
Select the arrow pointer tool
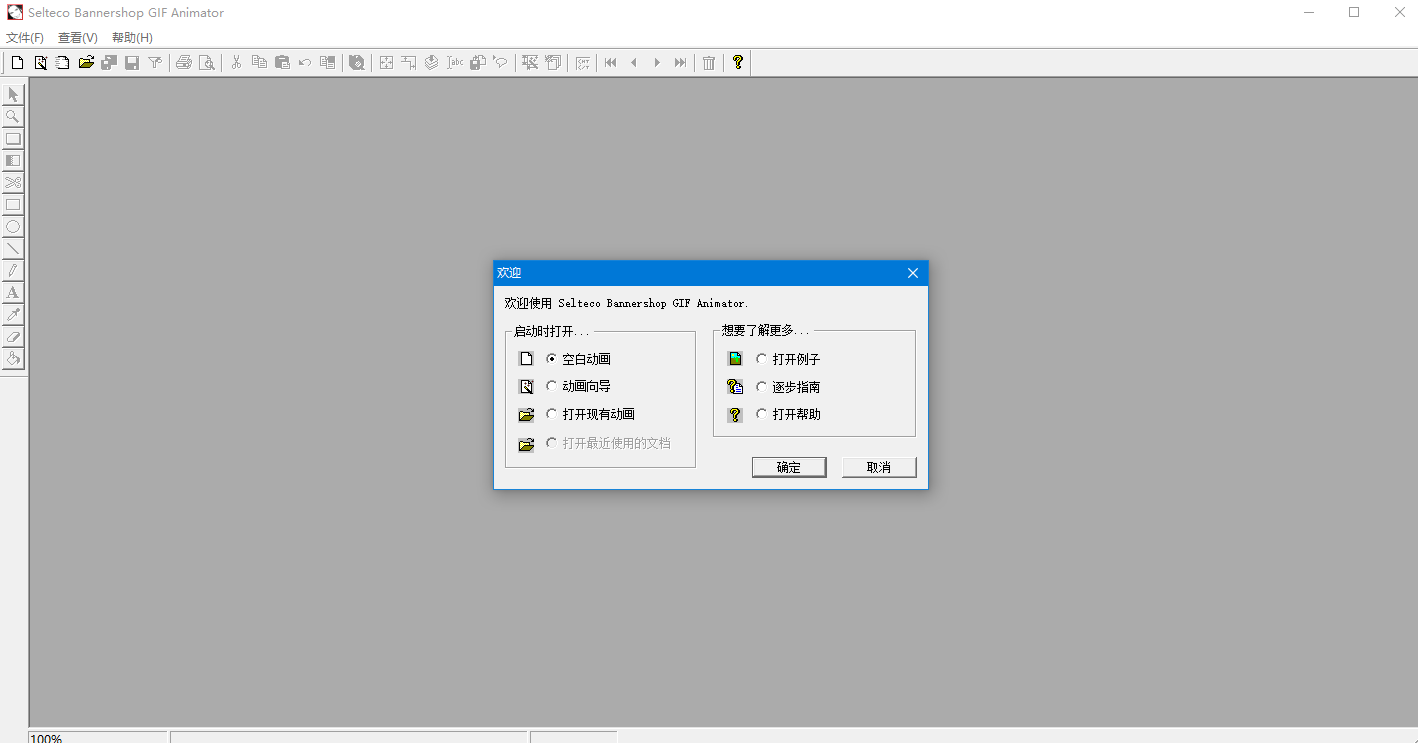click(x=13, y=95)
